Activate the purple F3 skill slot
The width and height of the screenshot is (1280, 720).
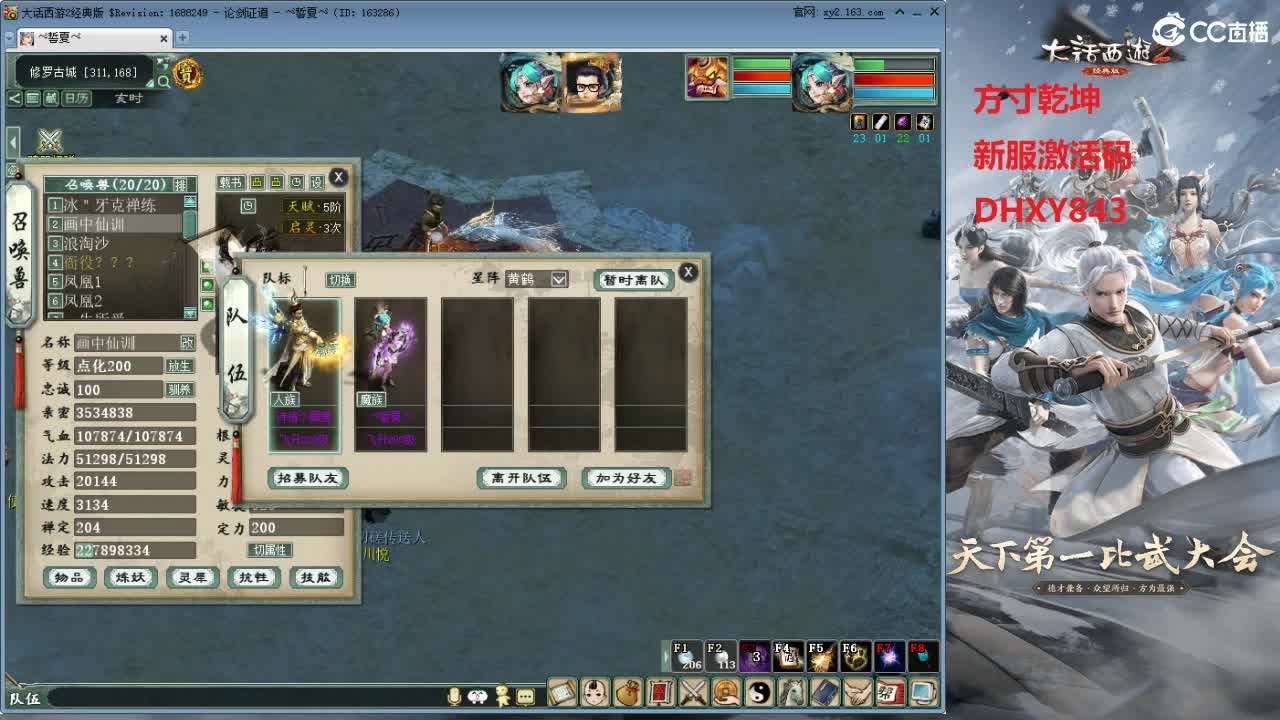(755, 656)
